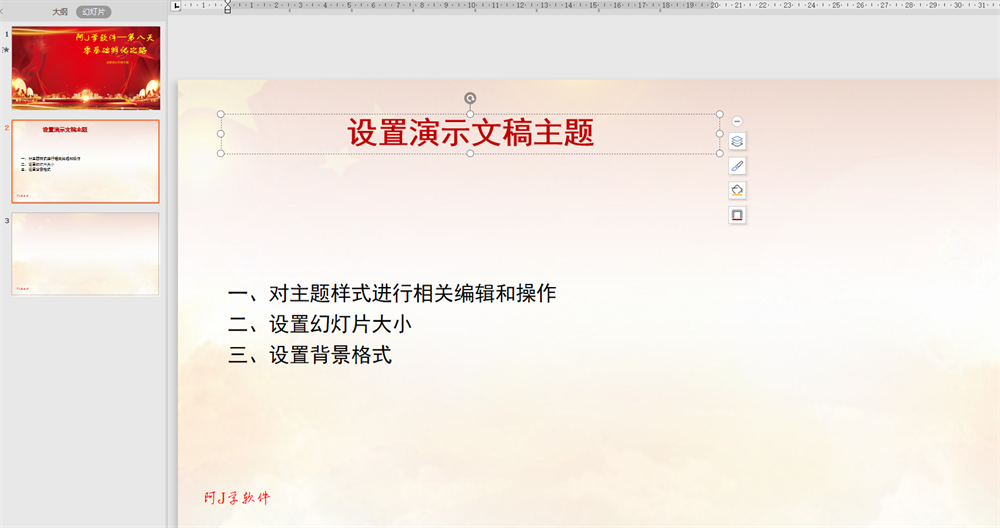Image resolution: width=1000 pixels, height=528 pixels.
Task: Click the line 二、设置幻灯片大小
Action: pyautogui.click(x=320, y=324)
